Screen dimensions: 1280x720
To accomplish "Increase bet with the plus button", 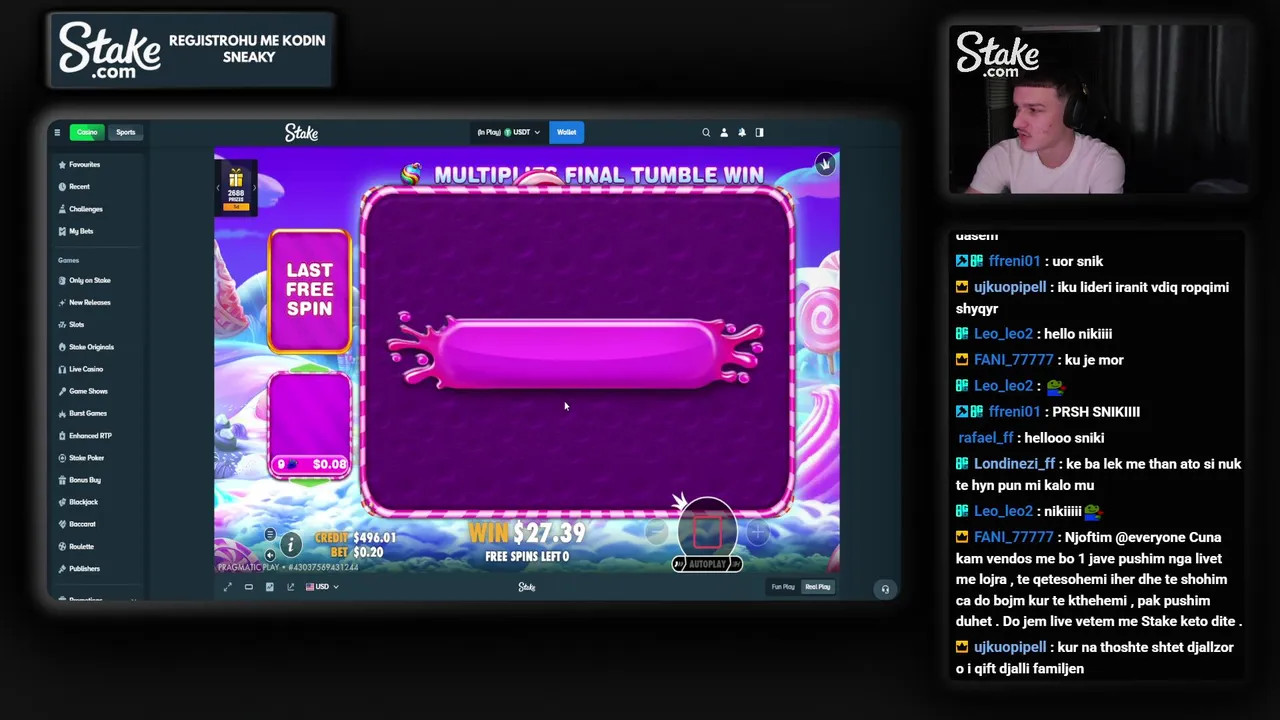I will (757, 533).
